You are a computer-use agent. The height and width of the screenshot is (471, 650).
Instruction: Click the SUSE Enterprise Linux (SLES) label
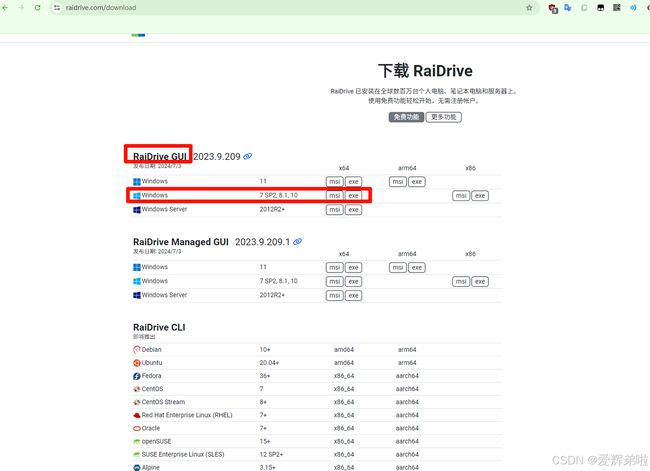[183, 454]
